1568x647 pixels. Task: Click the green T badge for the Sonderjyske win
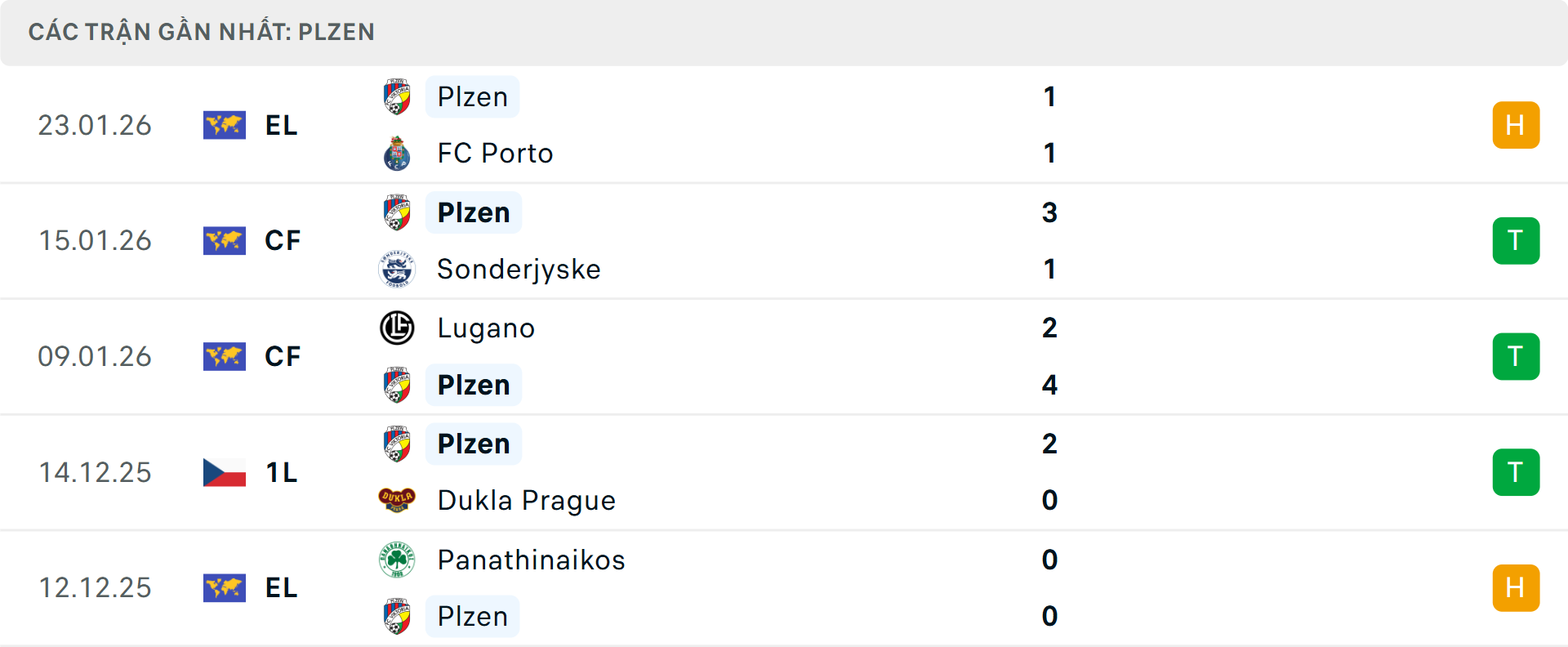click(x=1516, y=241)
